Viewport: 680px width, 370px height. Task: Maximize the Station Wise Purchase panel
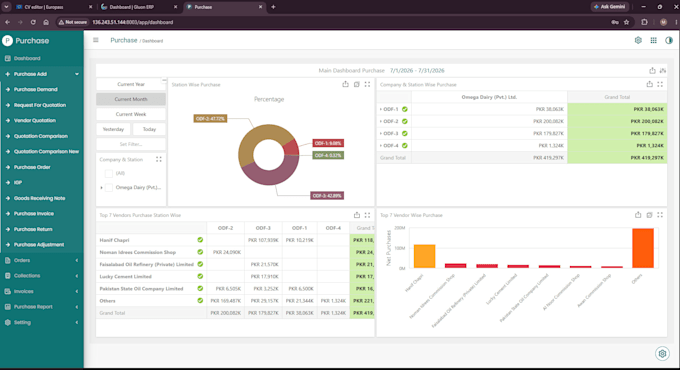(x=367, y=84)
